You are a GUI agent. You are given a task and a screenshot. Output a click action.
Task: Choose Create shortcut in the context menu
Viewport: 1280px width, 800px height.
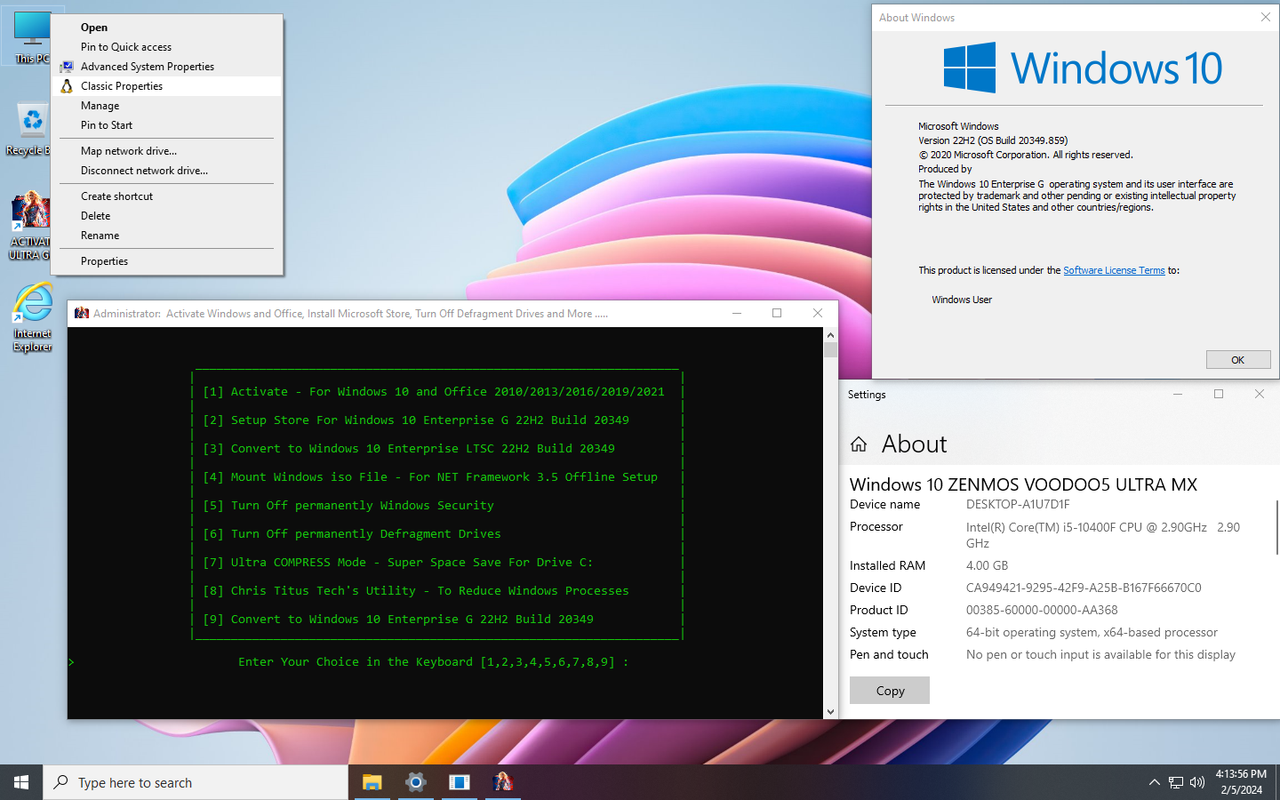click(167, 196)
